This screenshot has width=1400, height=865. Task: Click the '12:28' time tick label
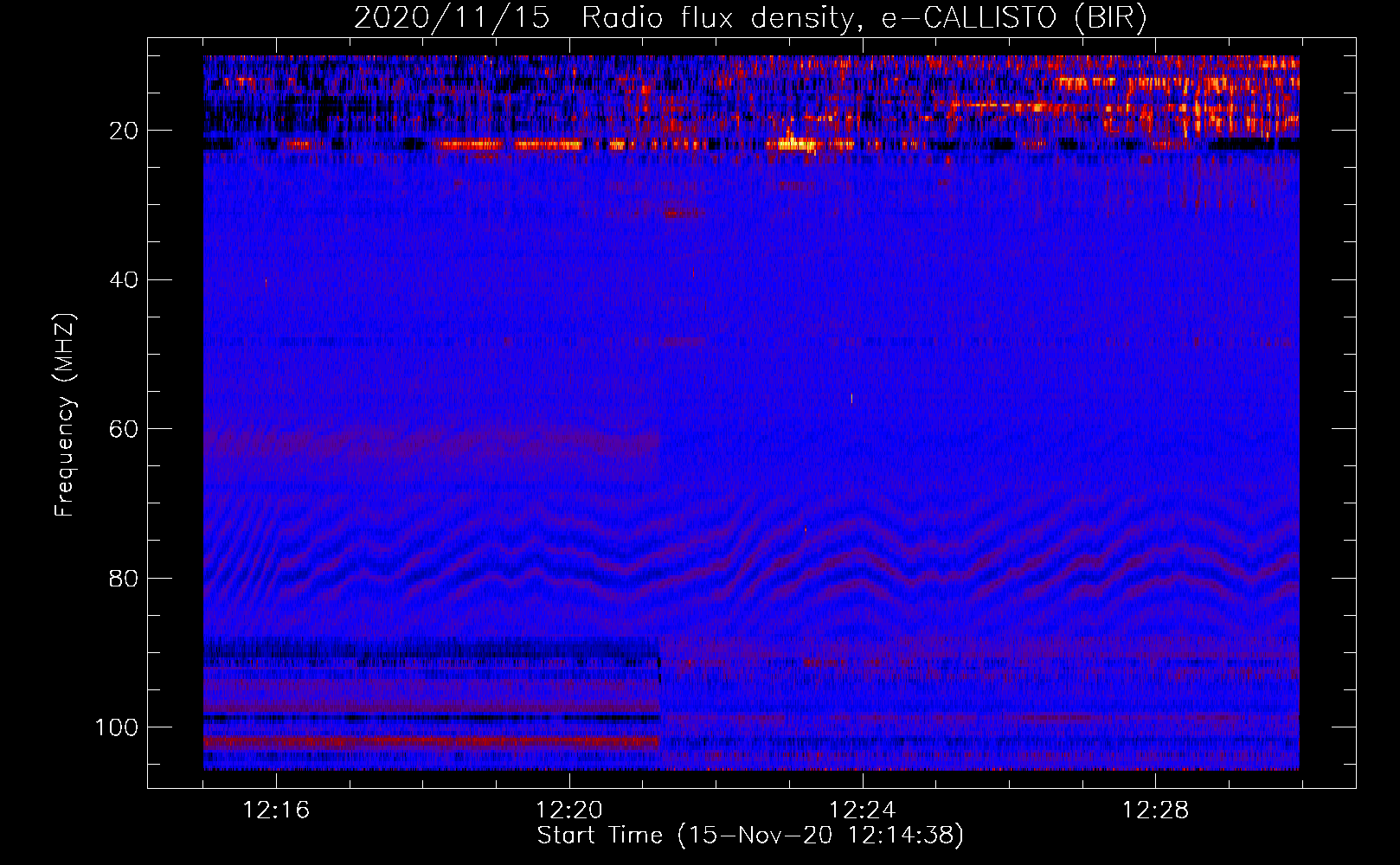click(x=1156, y=811)
